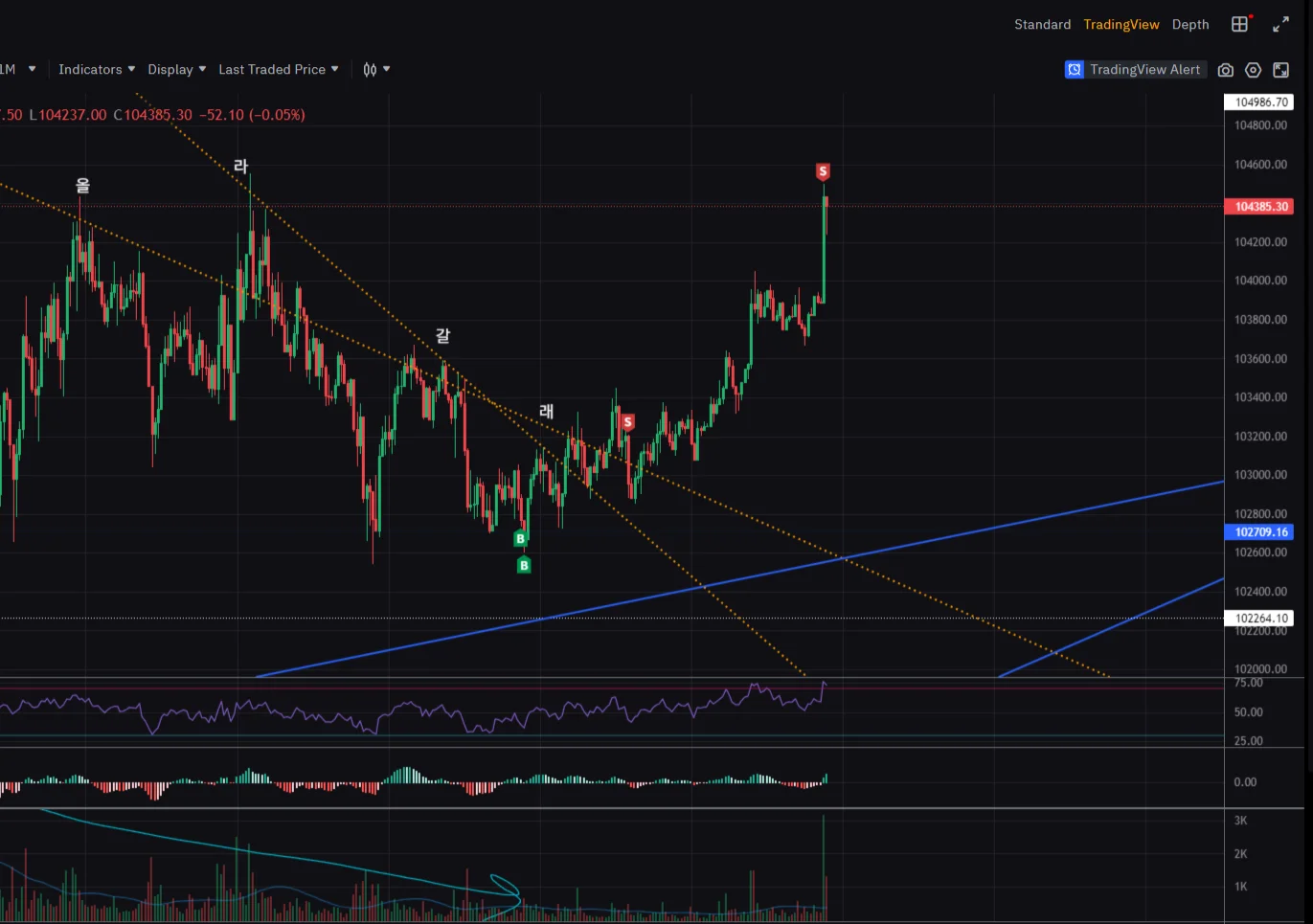Expand the chart with the diagonal arrows icon
This screenshot has width=1313, height=924.
[1280, 25]
